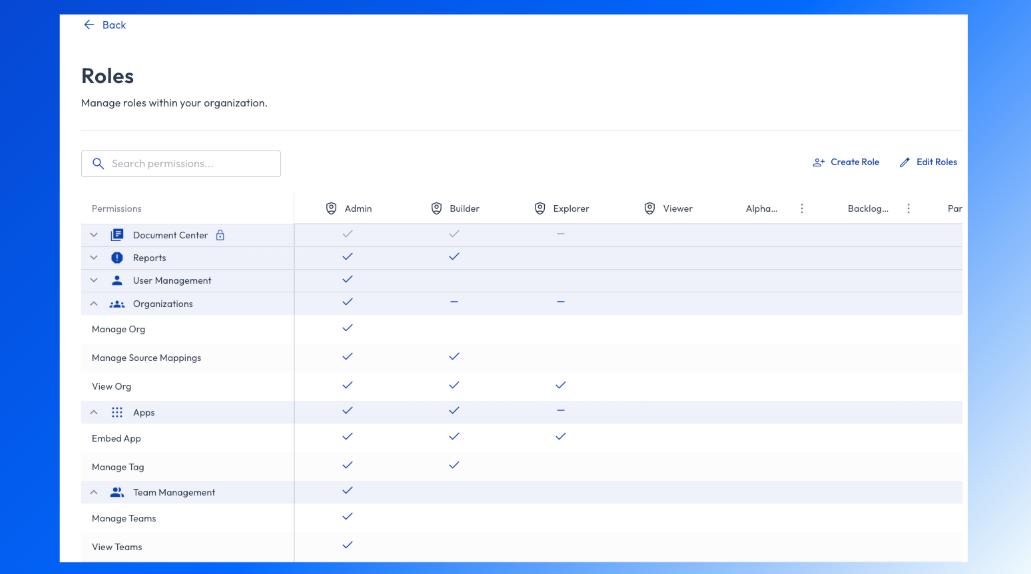Viewport: 1031px width, 574px height.
Task: Click the Admin role shield icon
Action: [x=331, y=208]
